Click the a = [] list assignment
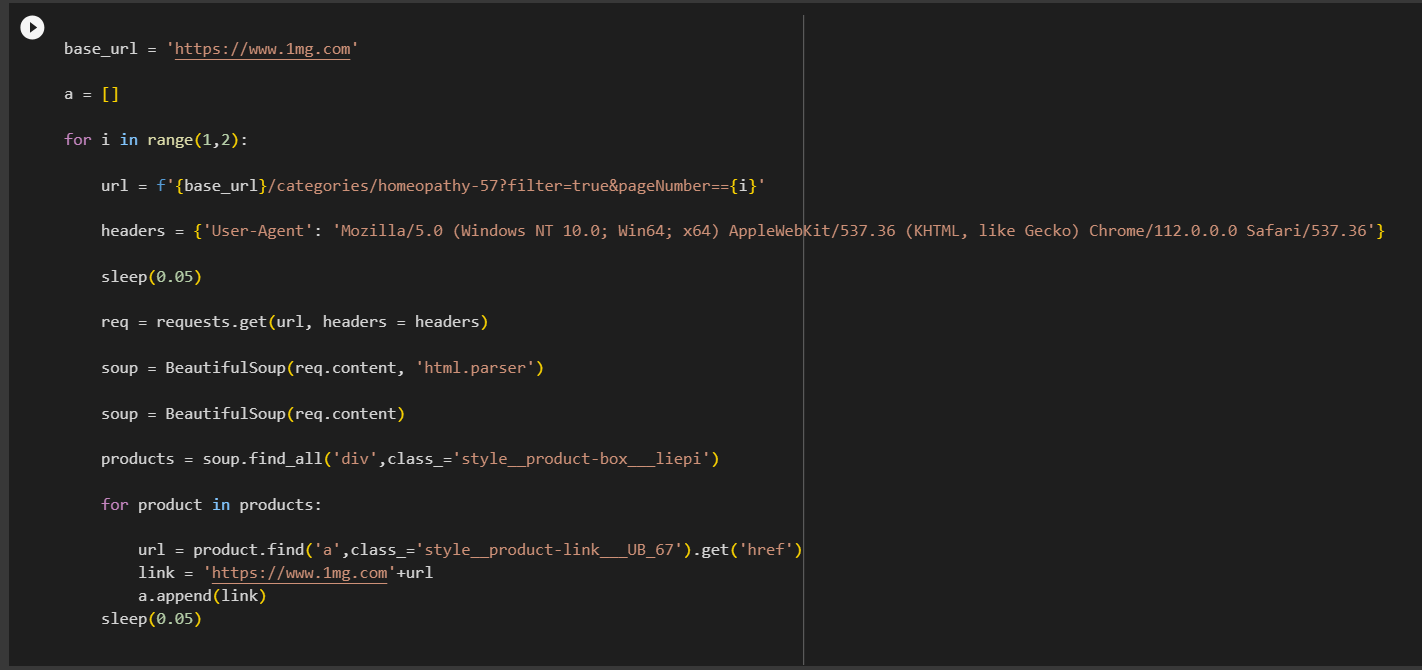This screenshot has width=1422, height=670. (90, 93)
